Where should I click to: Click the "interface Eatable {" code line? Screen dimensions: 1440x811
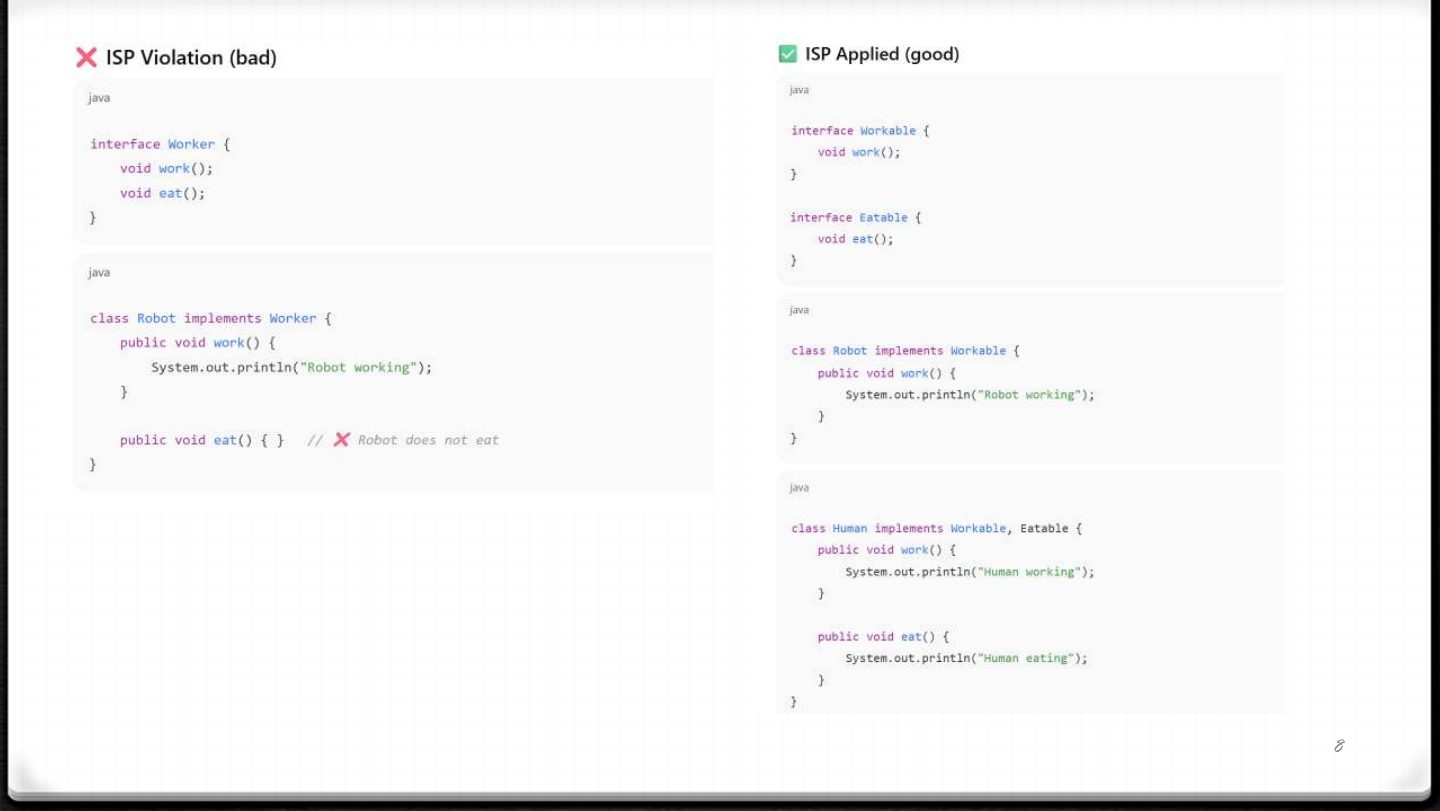point(855,217)
